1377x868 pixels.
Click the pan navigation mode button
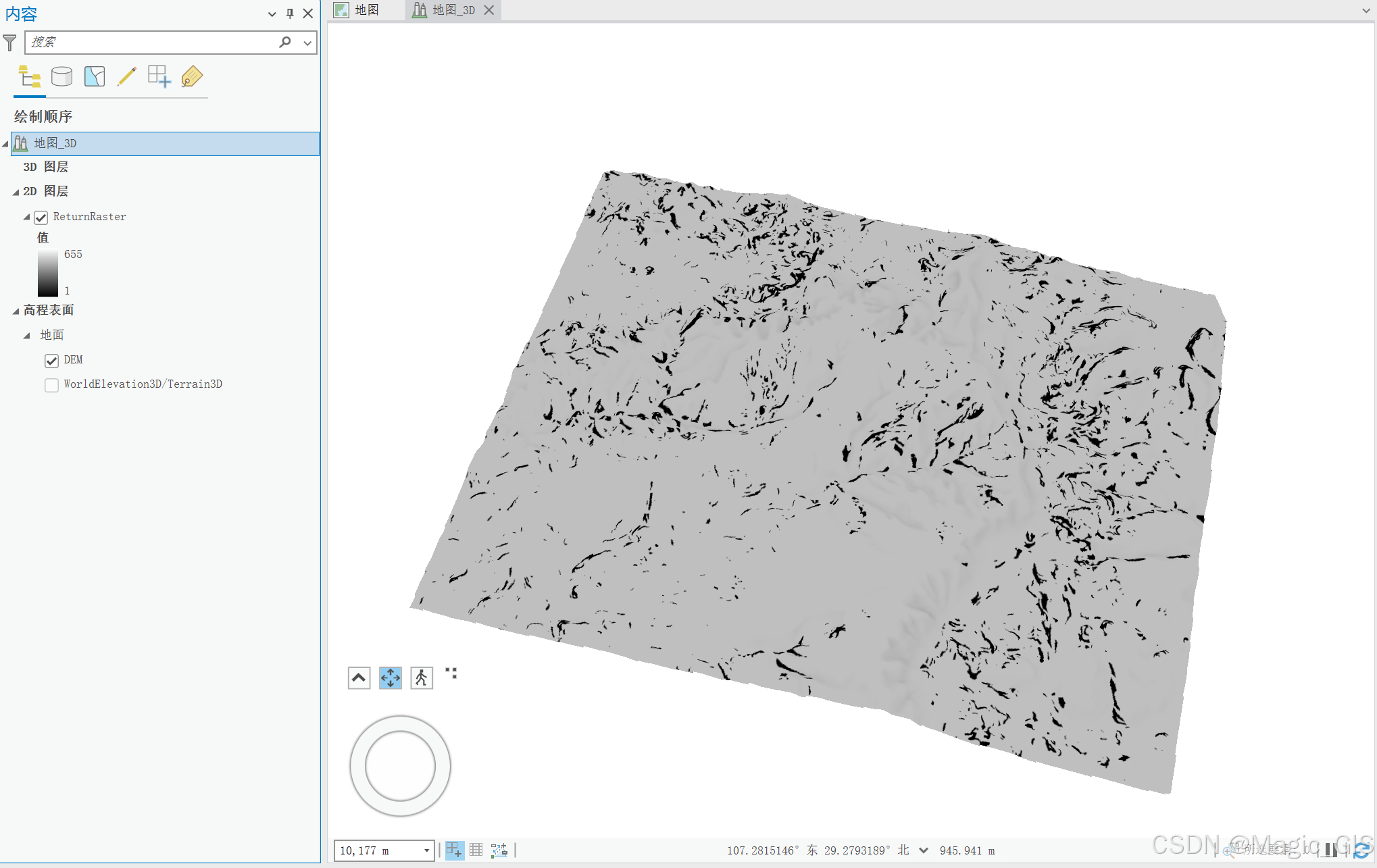pos(391,678)
